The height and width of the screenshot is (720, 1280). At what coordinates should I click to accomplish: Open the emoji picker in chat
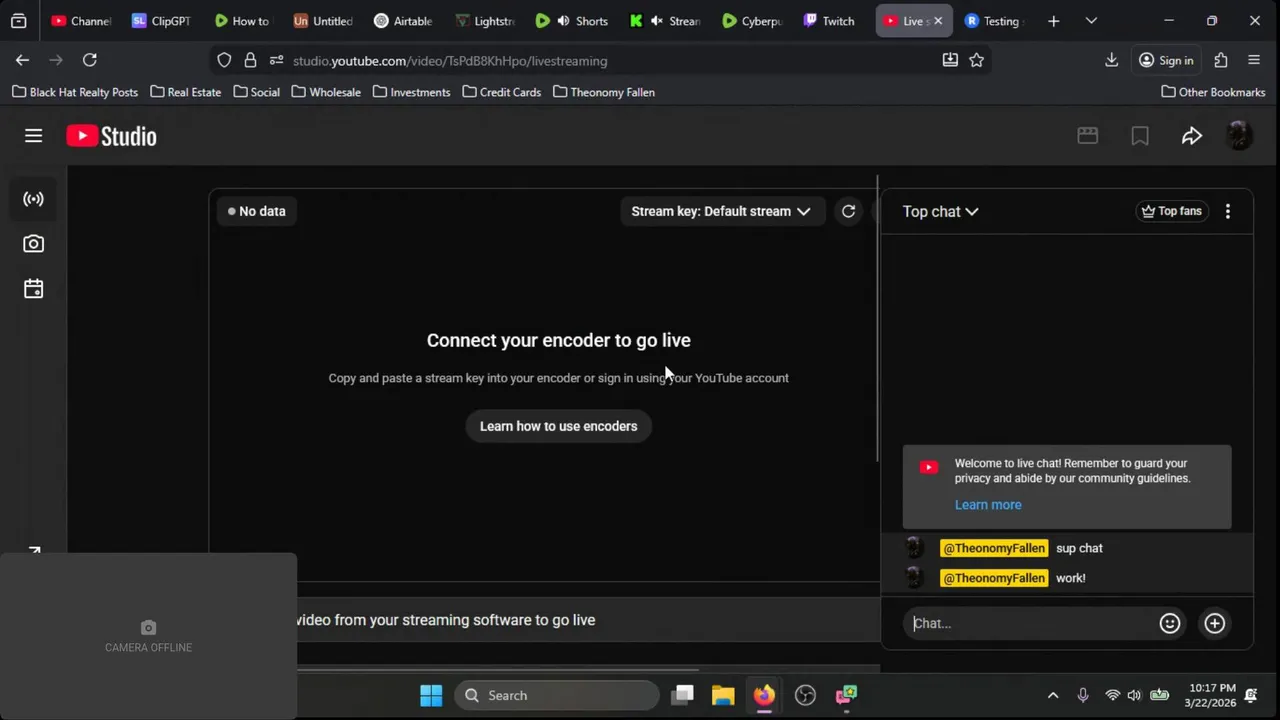click(1169, 623)
